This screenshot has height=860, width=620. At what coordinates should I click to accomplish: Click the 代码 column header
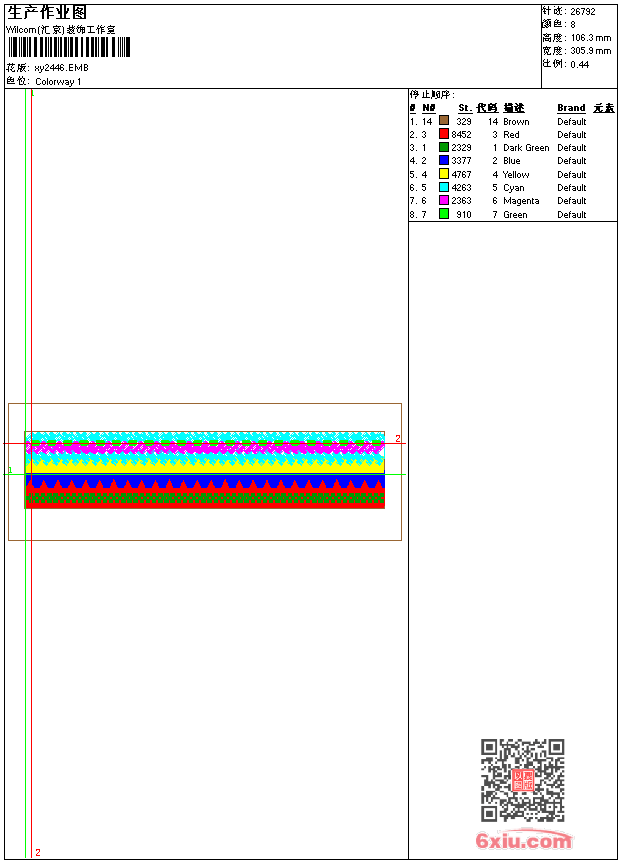487,108
